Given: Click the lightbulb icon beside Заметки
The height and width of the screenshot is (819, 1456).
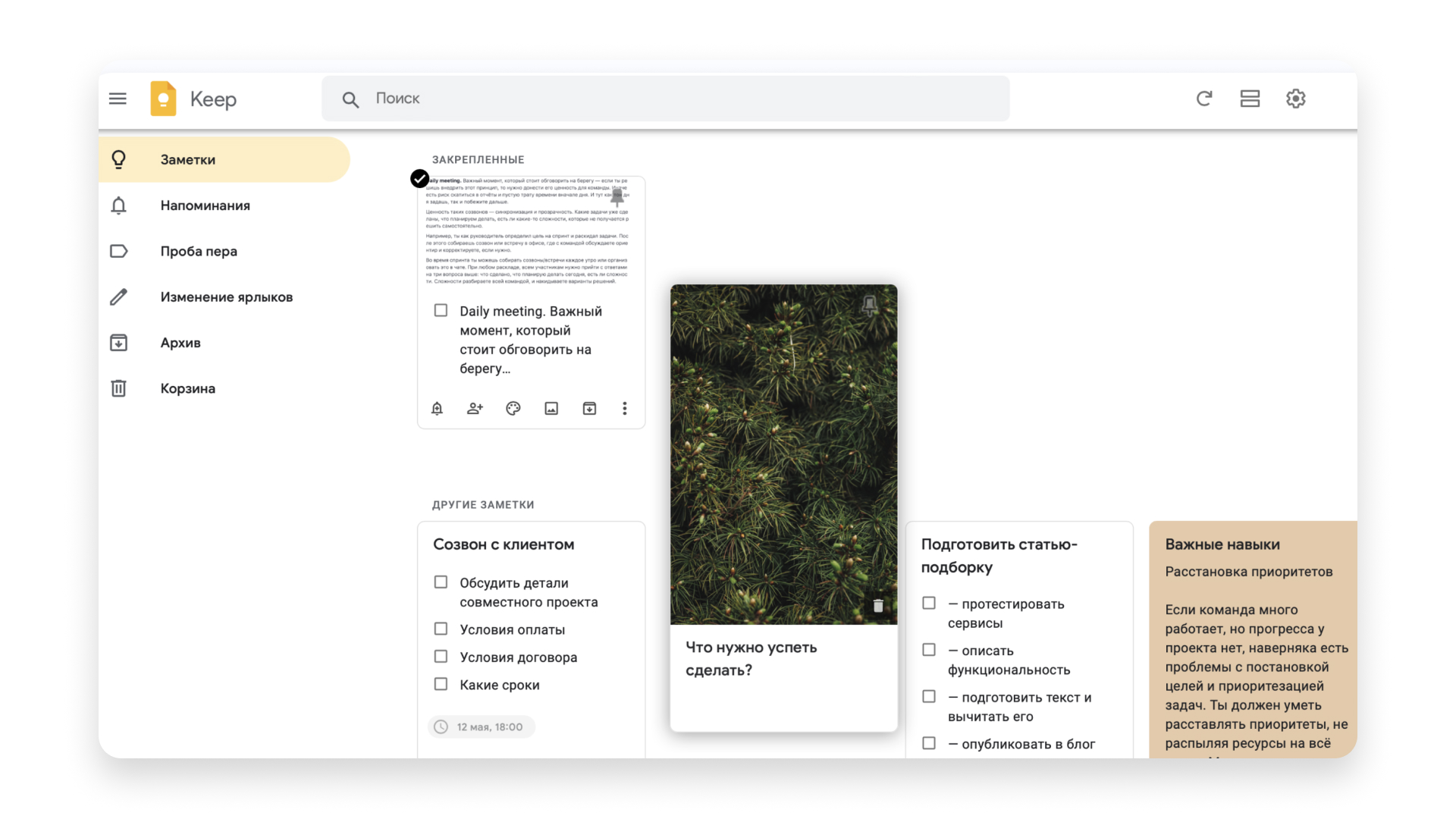Looking at the screenshot, I should click(119, 159).
